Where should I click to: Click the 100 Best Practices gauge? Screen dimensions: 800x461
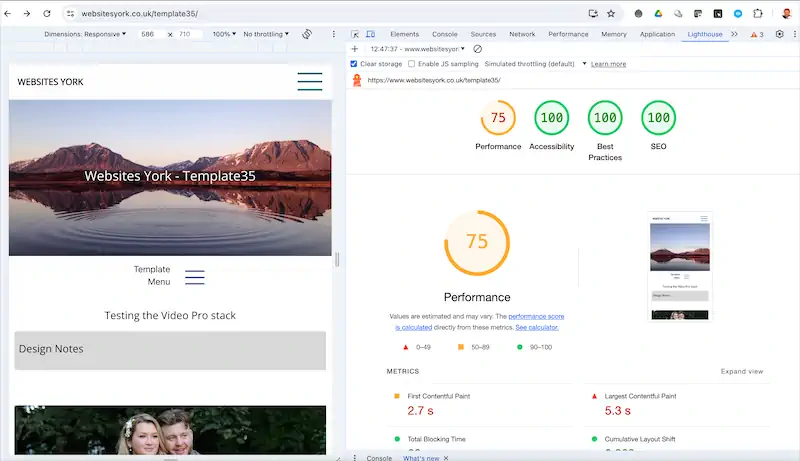click(605, 118)
